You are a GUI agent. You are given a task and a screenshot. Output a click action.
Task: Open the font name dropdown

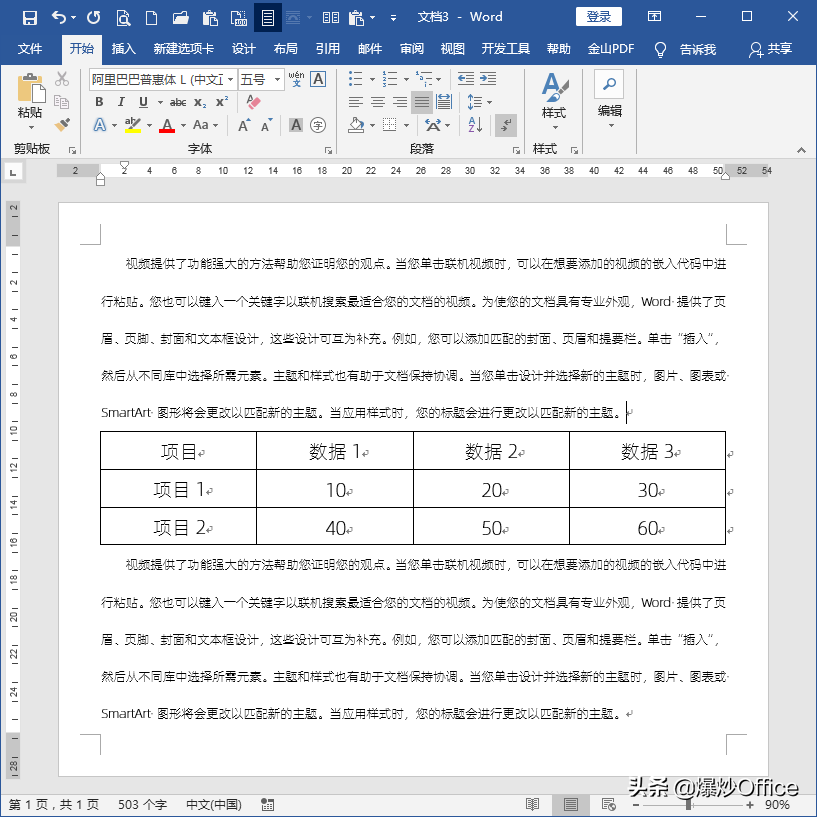point(230,80)
